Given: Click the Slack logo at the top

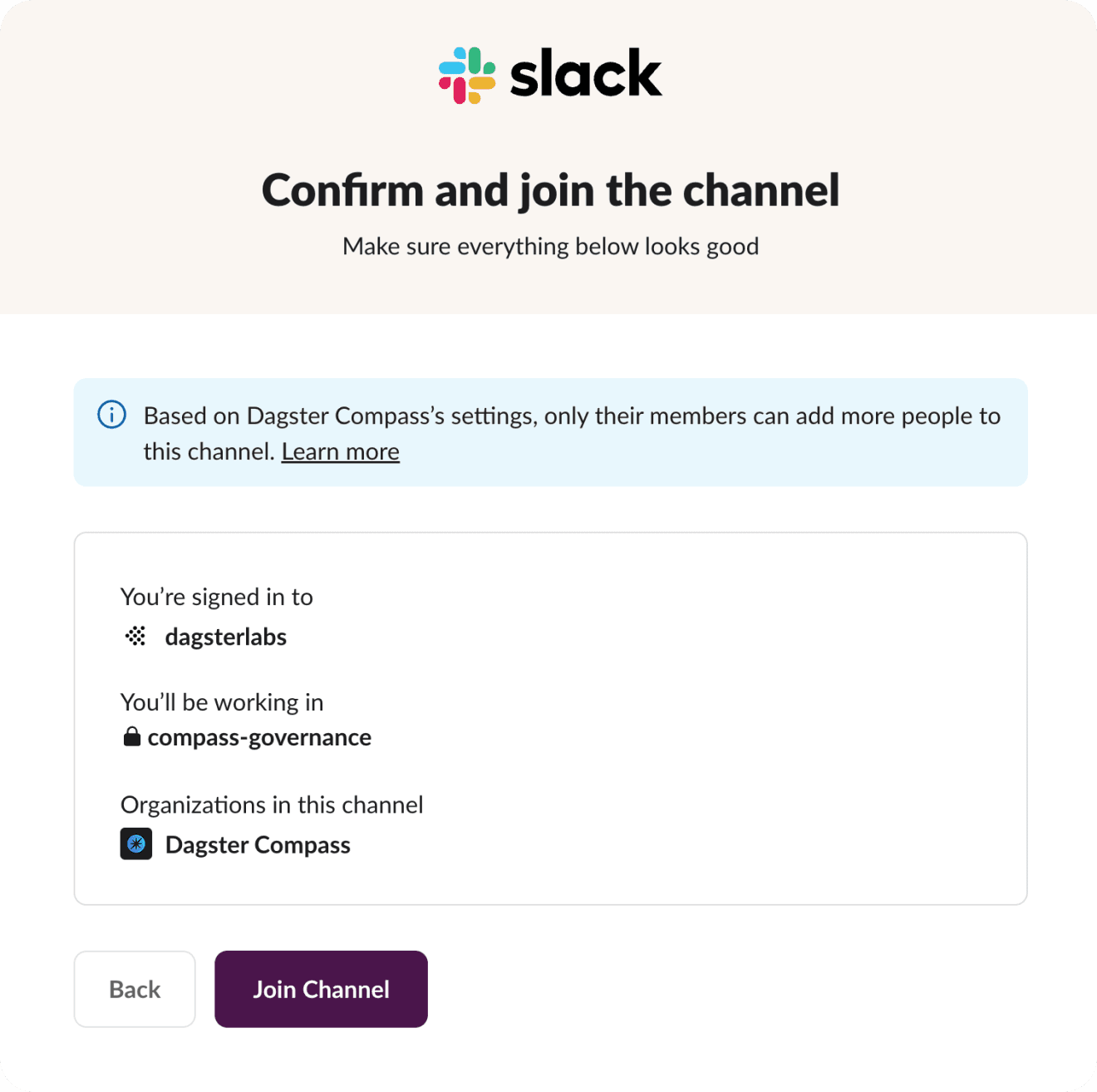Looking at the screenshot, I should (548, 74).
